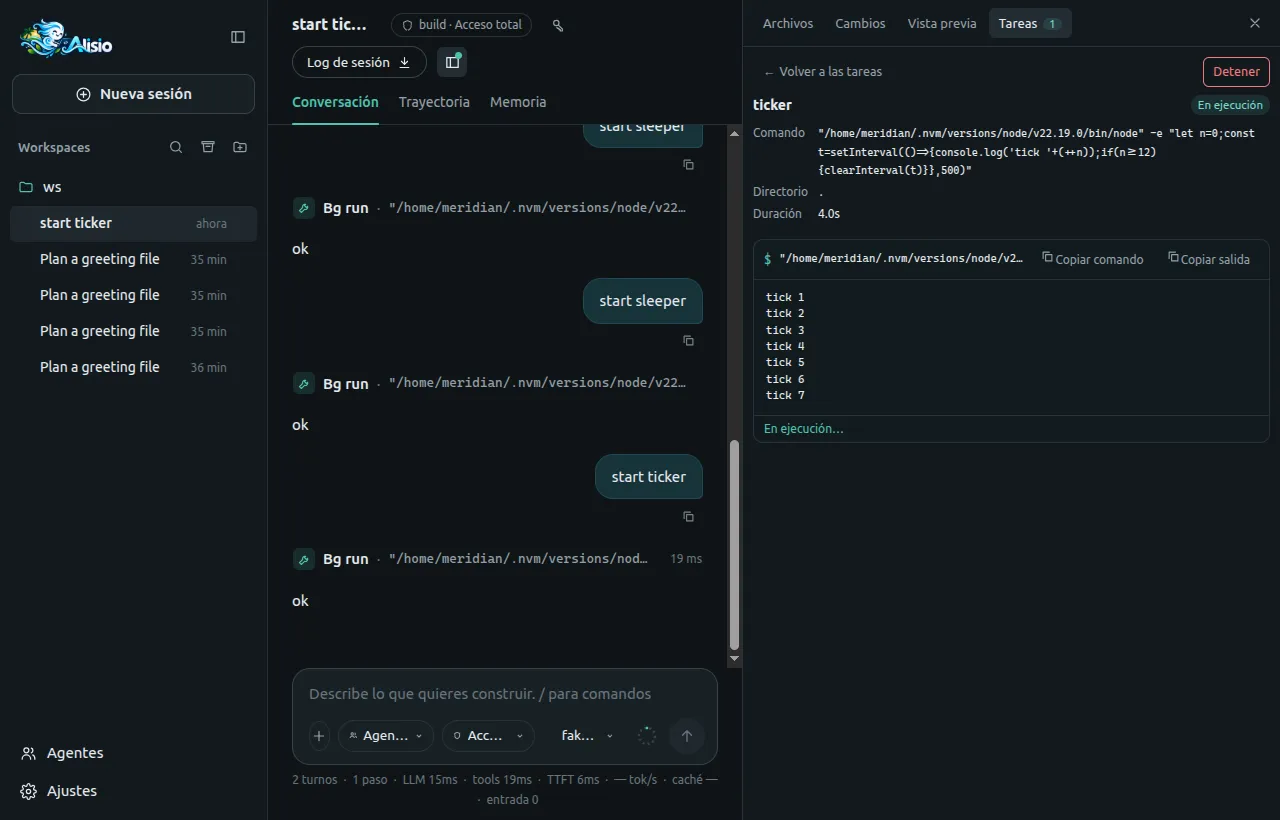Focus the 'Describe lo que quieres construir' input
Image resolution: width=1280 pixels, height=820 pixels.
[504, 694]
